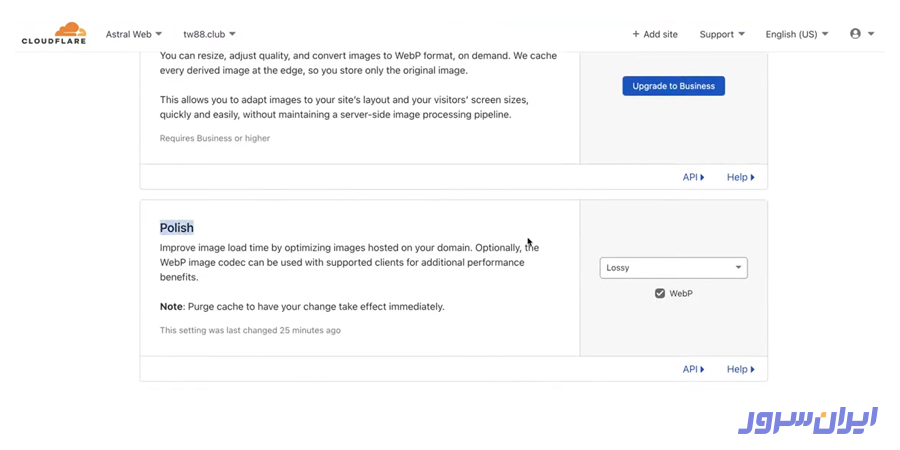Open the Help link under Polish
Screen dimensions: 900x450
pos(739,369)
